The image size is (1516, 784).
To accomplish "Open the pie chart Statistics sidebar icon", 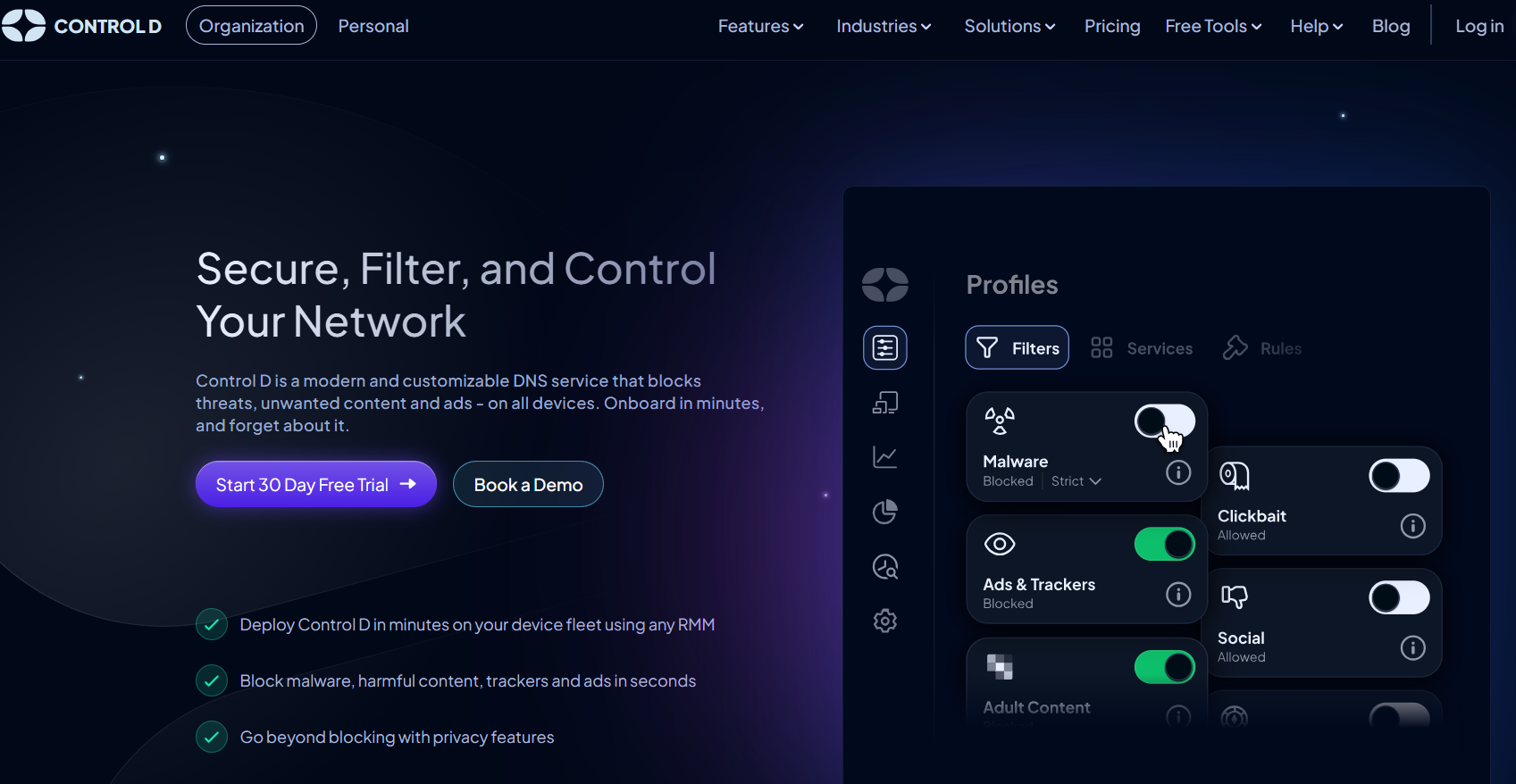I will tap(885, 512).
